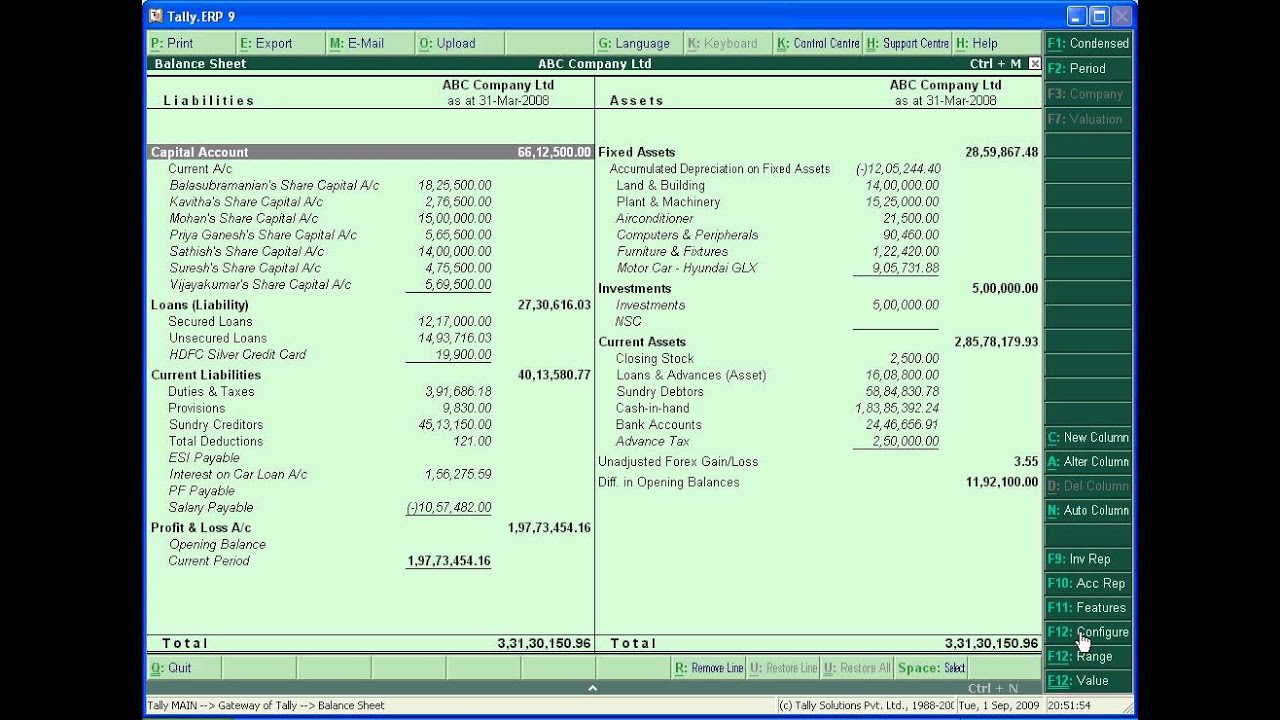Image resolution: width=1280 pixels, height=720 pixels.
Task: Click the Quit button
Action: click(183, 668)
